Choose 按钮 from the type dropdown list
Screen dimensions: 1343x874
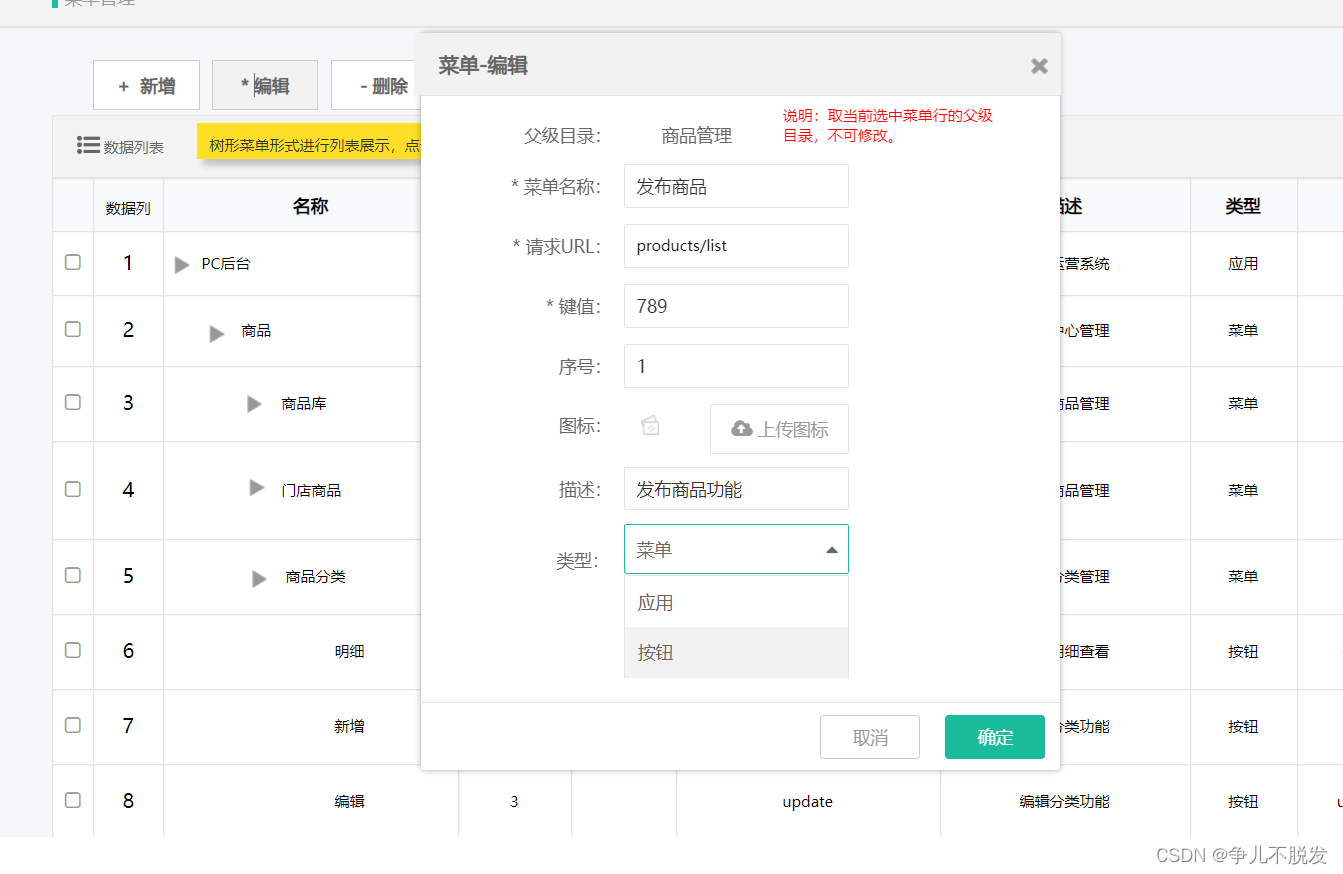click(x=736, y=652)
